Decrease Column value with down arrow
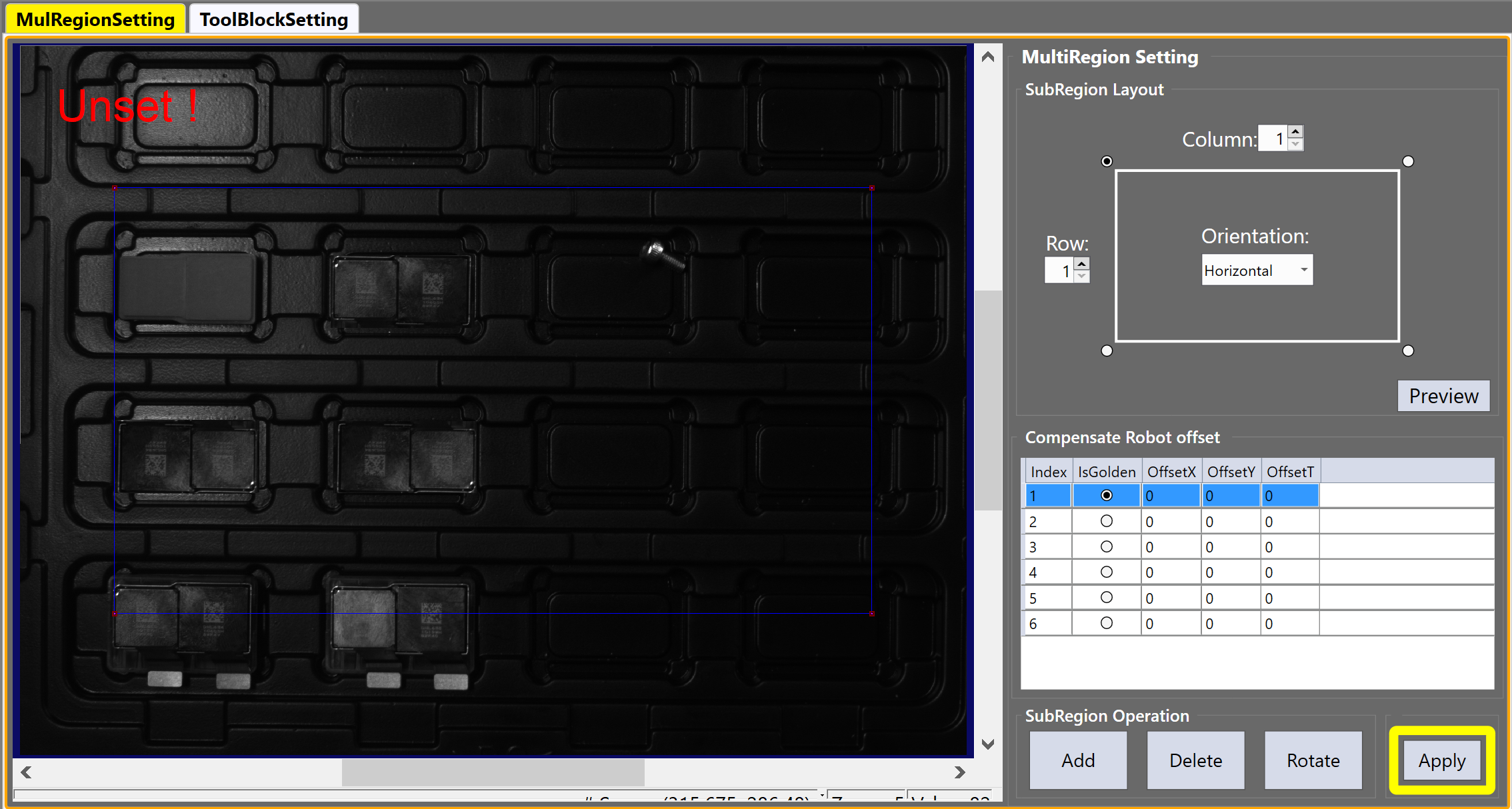Image resolution: width=1512 pixels, height=809 pixels. click(1295, 145)
